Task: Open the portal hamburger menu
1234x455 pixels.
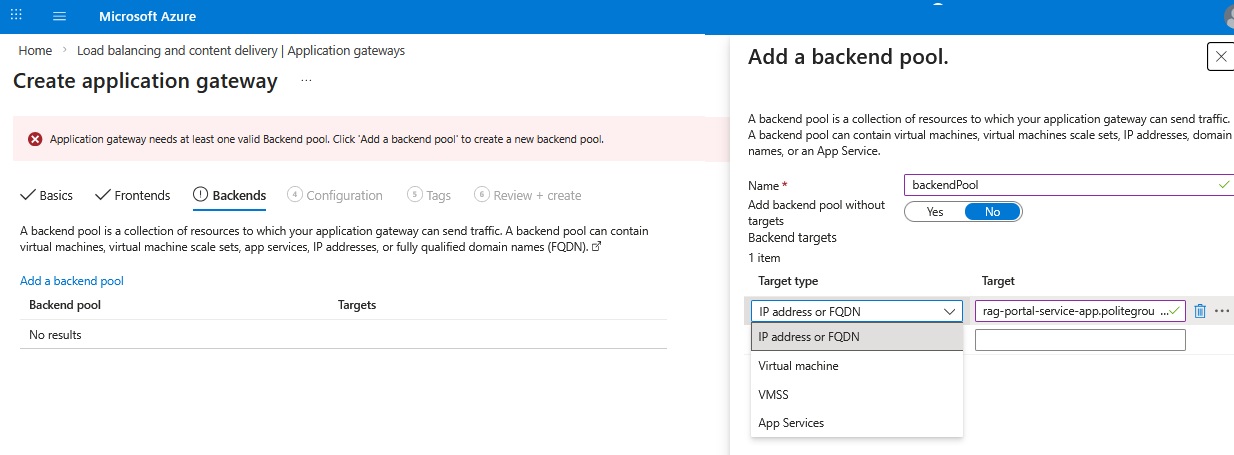Action: point(59,16)
